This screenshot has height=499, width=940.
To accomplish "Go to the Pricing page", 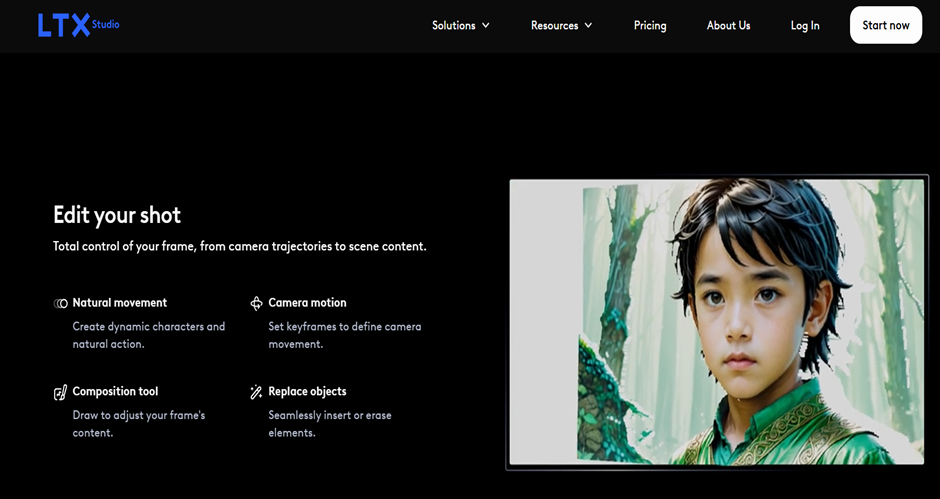I will pos(650,26).
